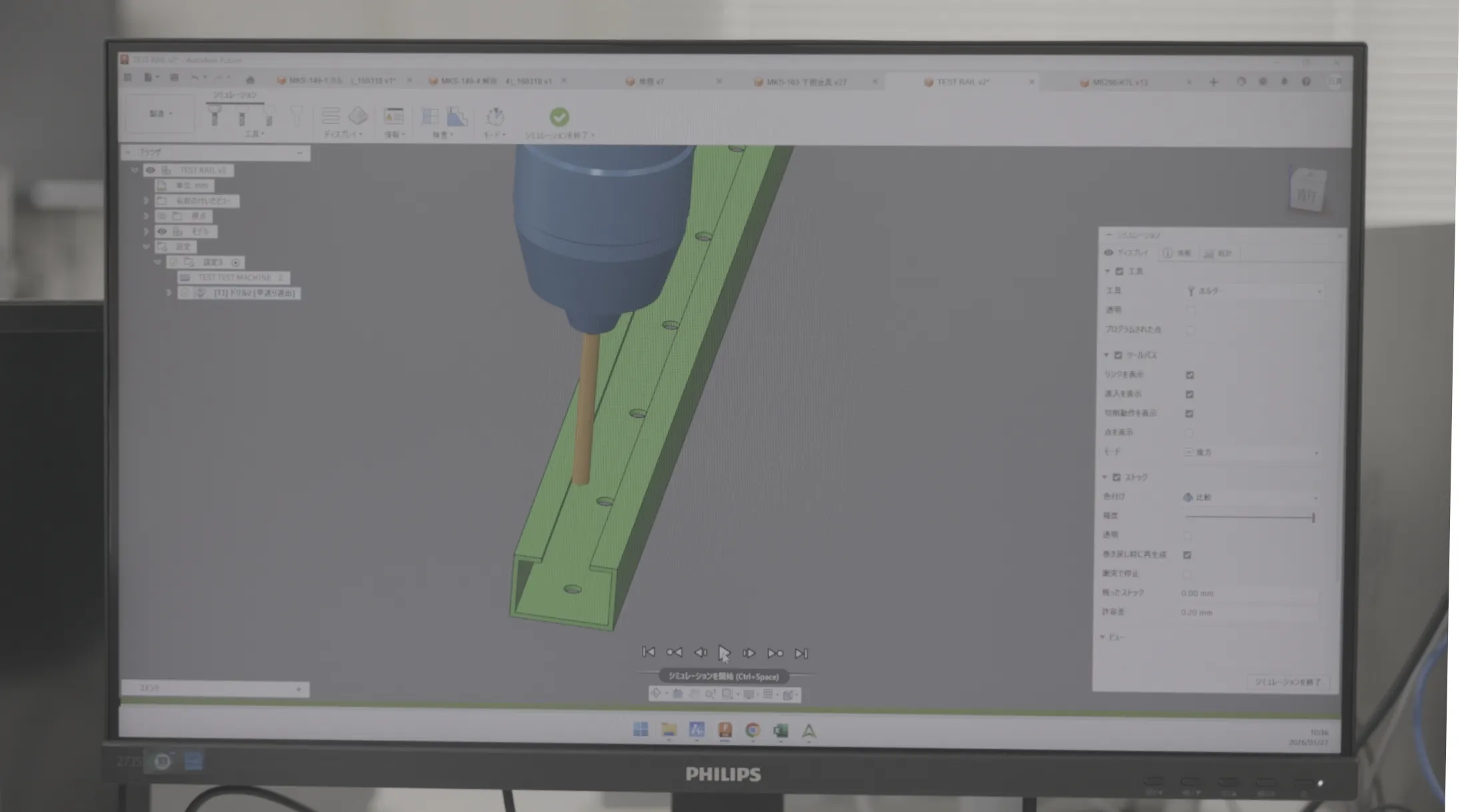
Task: Click the green Finish Simulation checkmark icon
Action: coord(559,117)
